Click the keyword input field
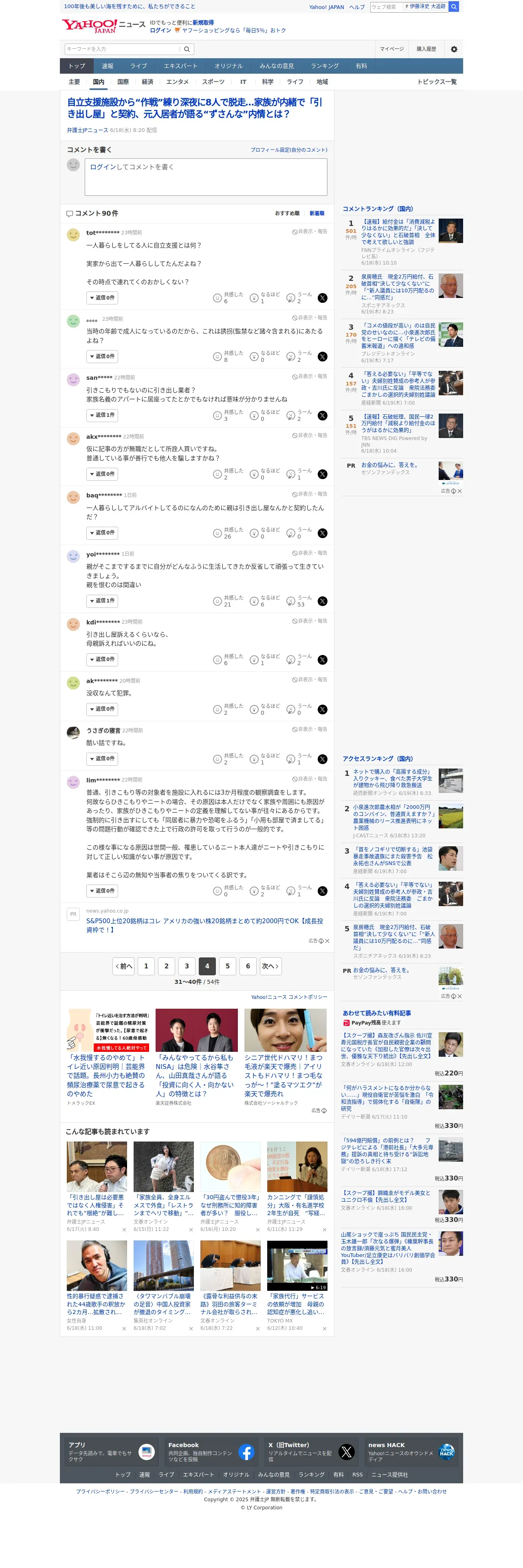 click(122, 49)
